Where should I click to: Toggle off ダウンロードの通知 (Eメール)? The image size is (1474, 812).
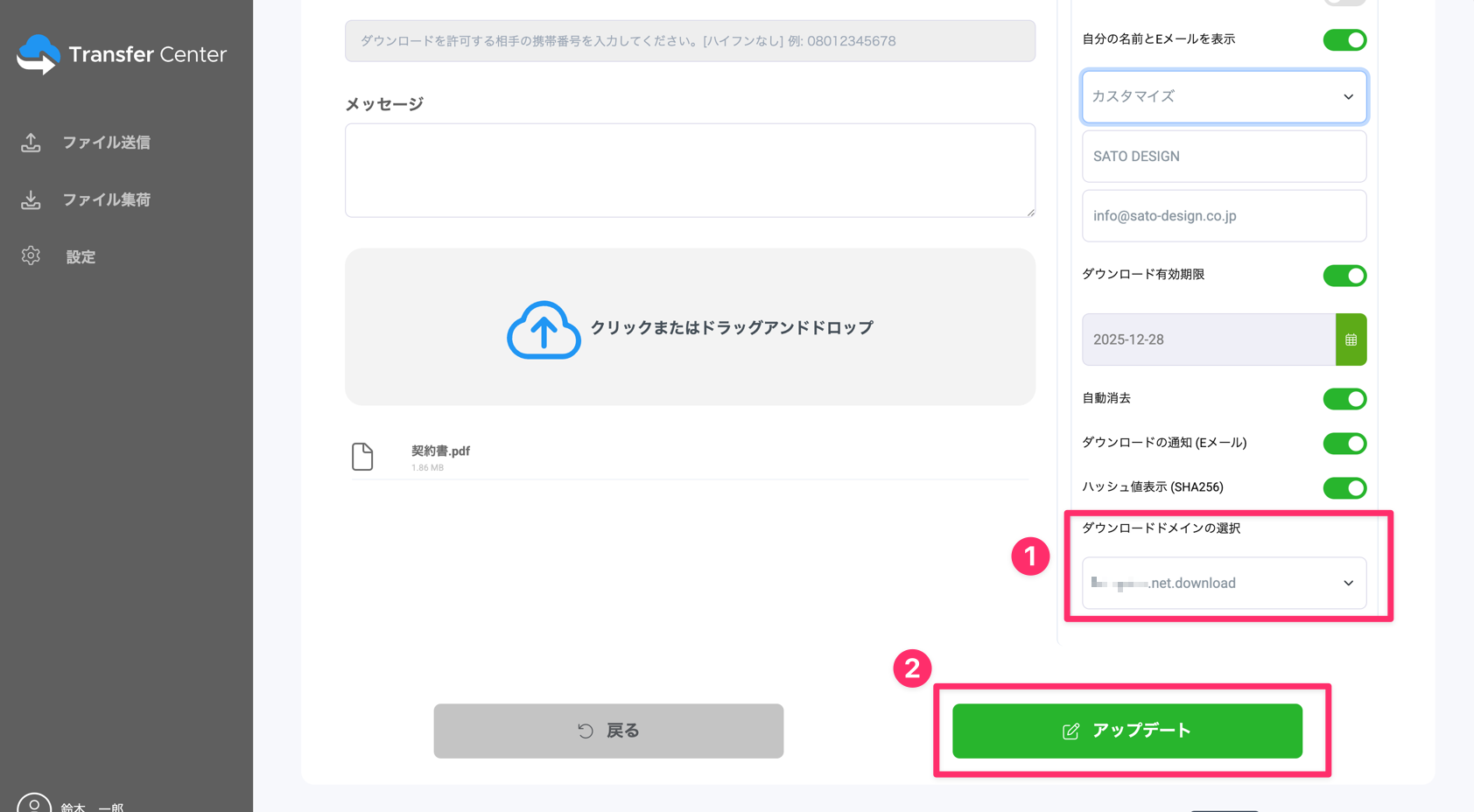[1344, 444]
